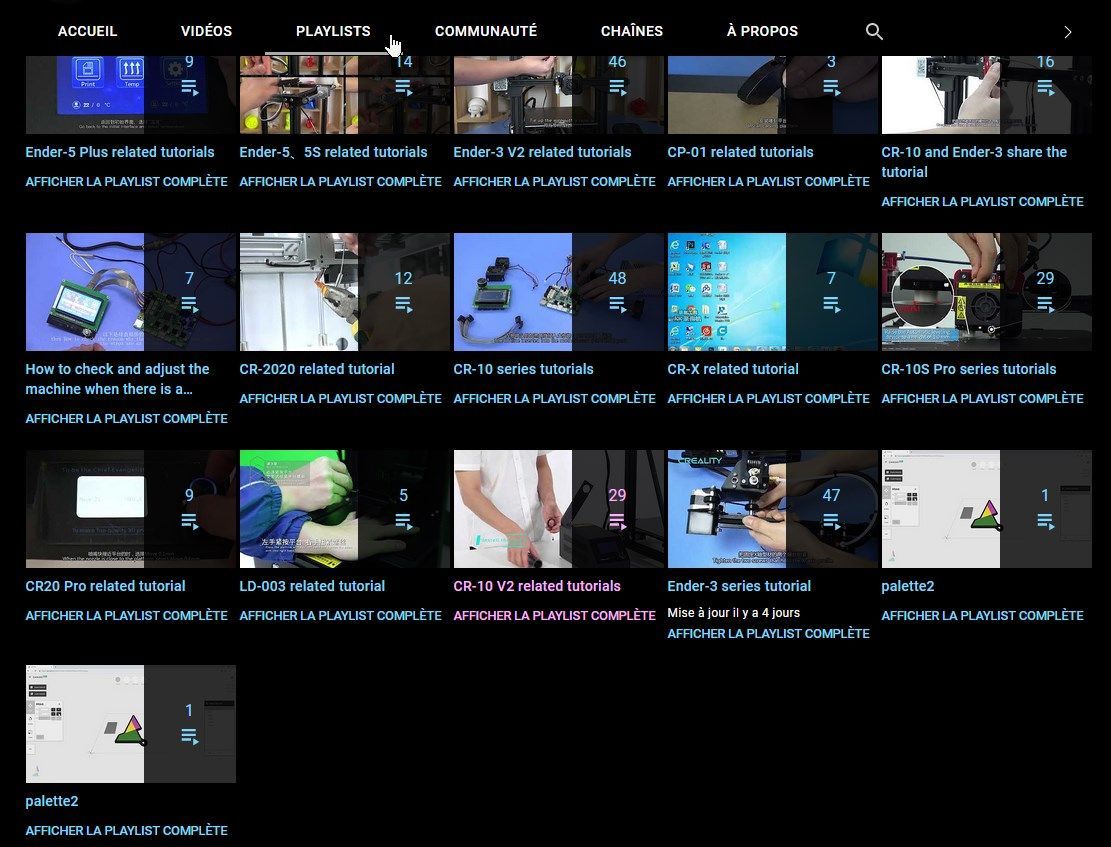
Task: Click playlist icon on LD-003 thumbnail
Action: pyautogui.click(x=403, y=522)
